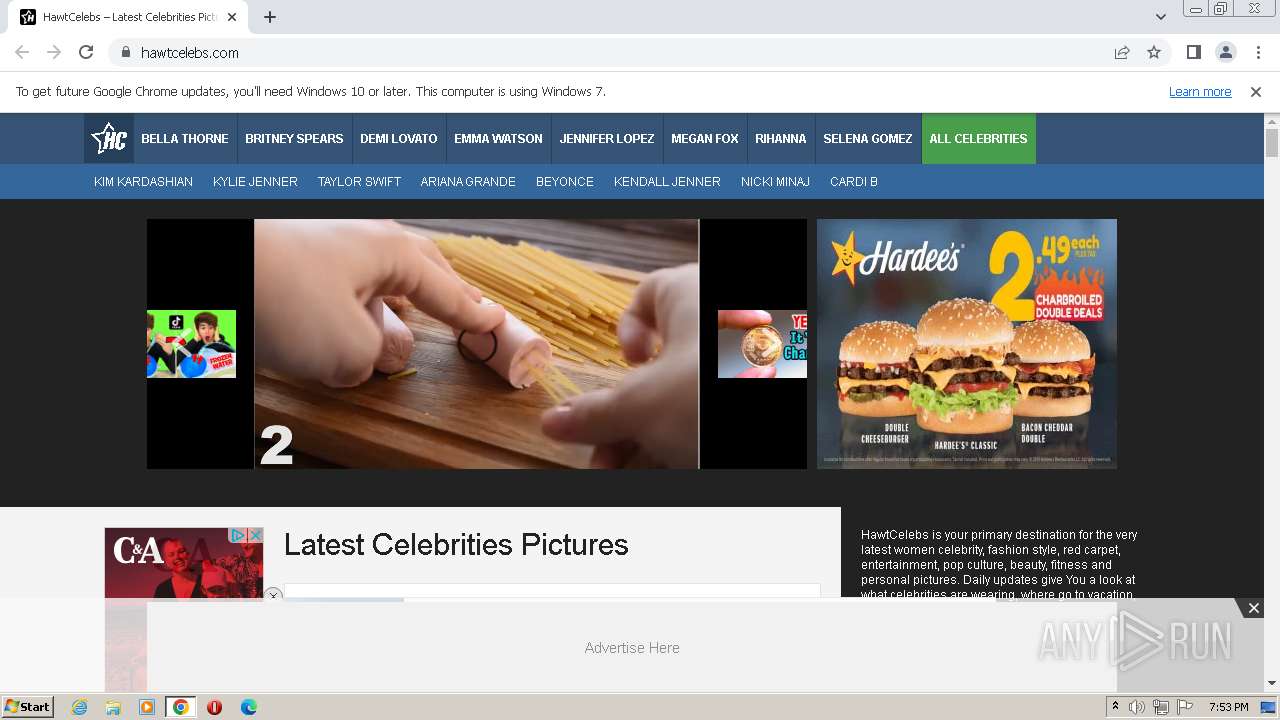This screenshot has width=1280, height=720.
Task: Expand the tab search chevron
Action: pos(1160,17)
